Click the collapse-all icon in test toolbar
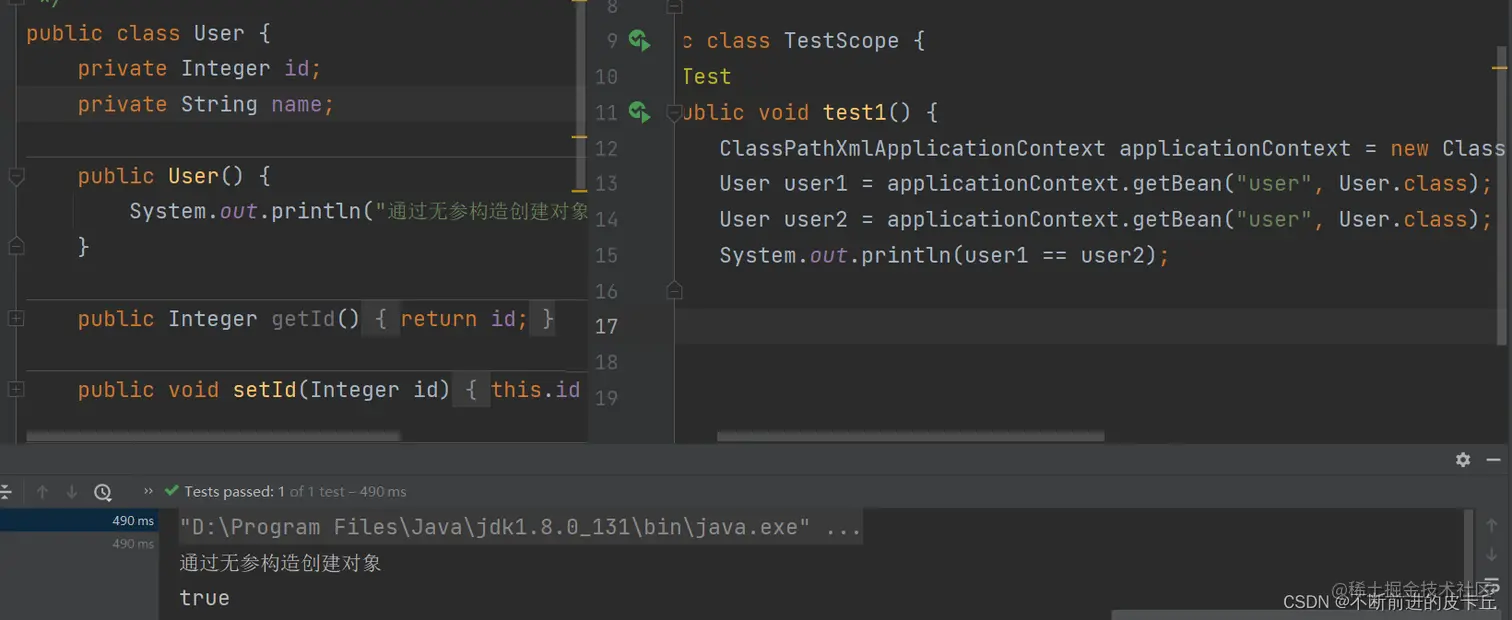 pyautogui.click(x=5, y=492)
